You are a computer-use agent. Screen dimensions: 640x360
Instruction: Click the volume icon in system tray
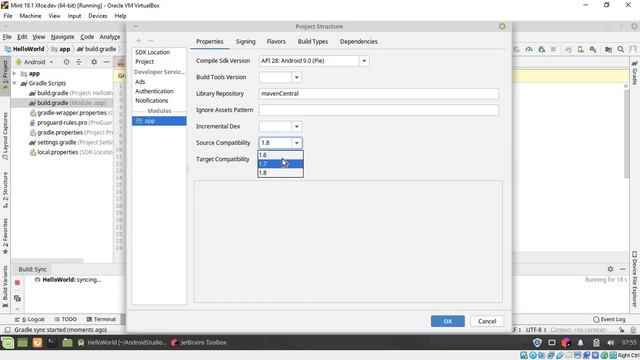click(x=611, y=342)
